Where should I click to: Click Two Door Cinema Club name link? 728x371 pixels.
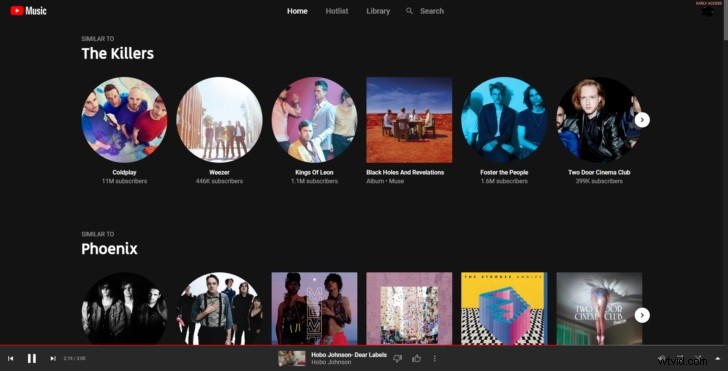tap(599, 172)
